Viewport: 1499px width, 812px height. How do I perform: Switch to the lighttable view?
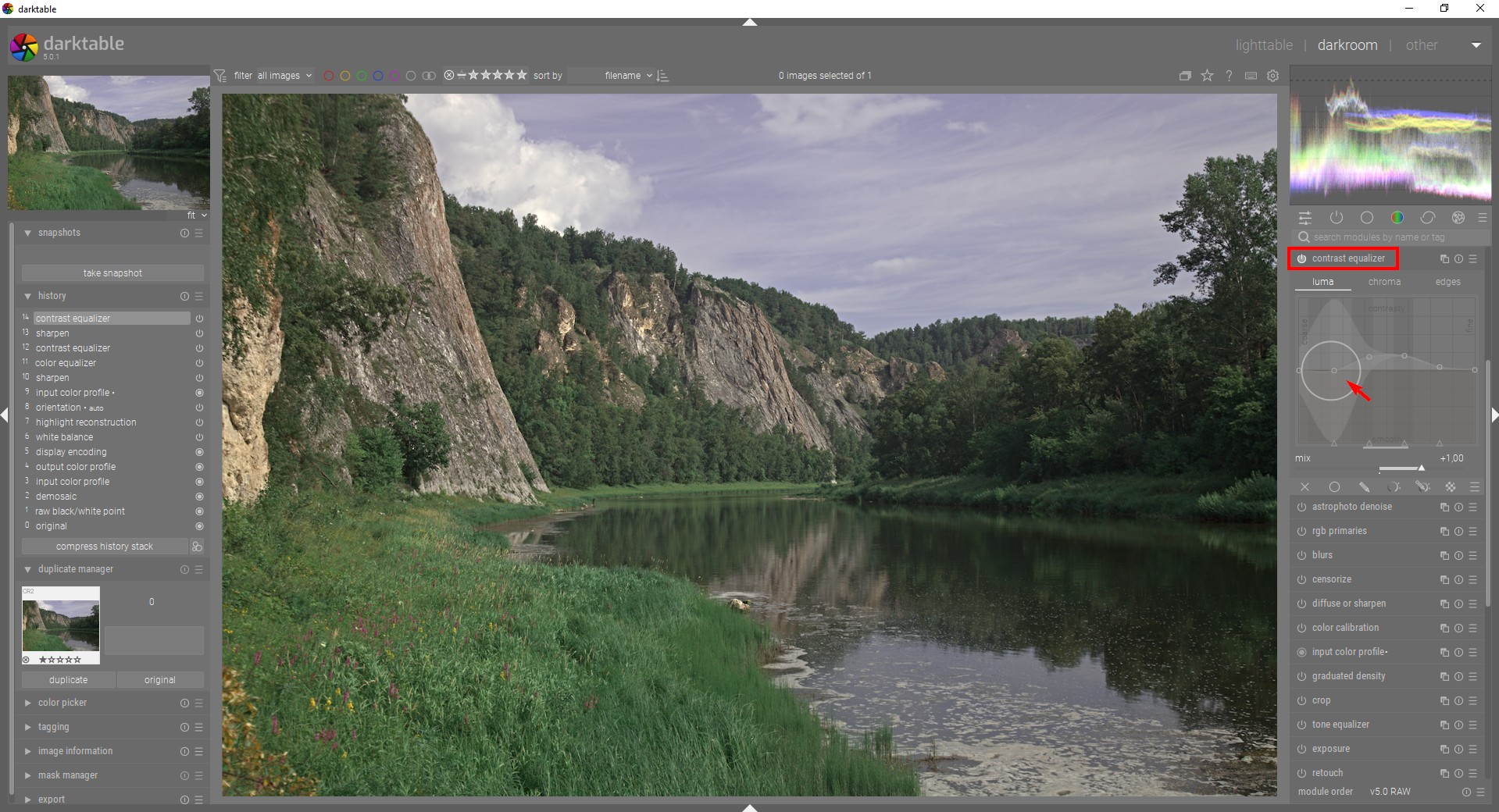tap(1264, 45)
